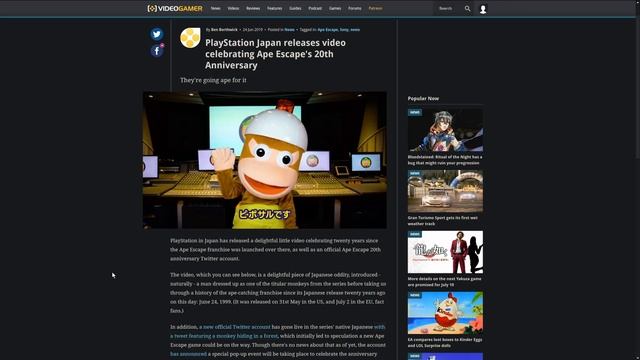Open the Games menu item
The image size is (640, 360).
[335, 8]
